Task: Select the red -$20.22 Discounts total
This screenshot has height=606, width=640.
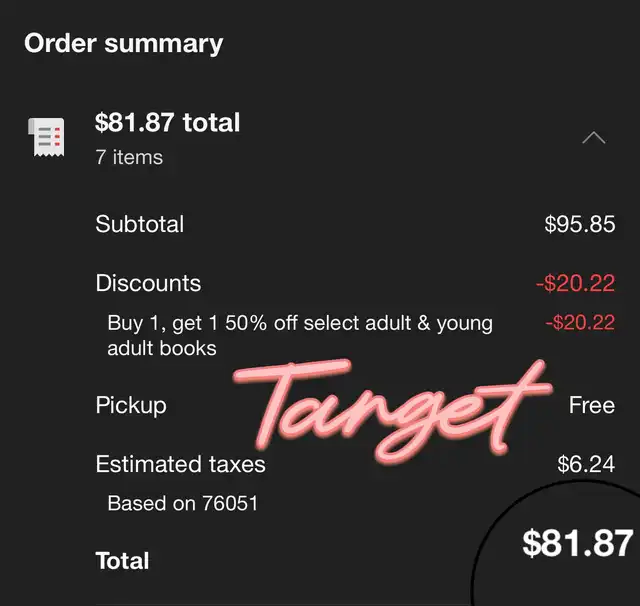Action: tap(576, 283)
